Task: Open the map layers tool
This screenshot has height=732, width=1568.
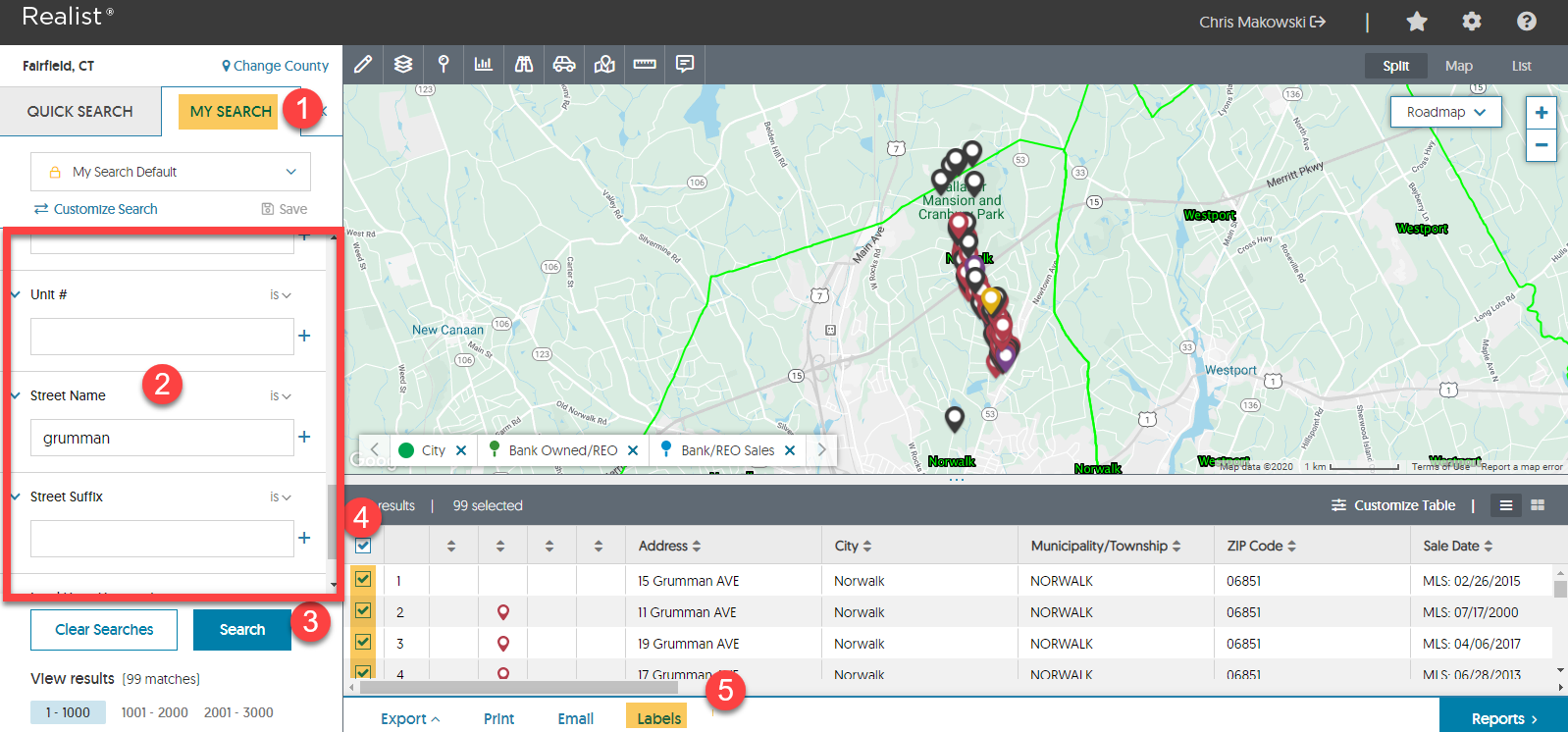Action: [x=403, y=65]
